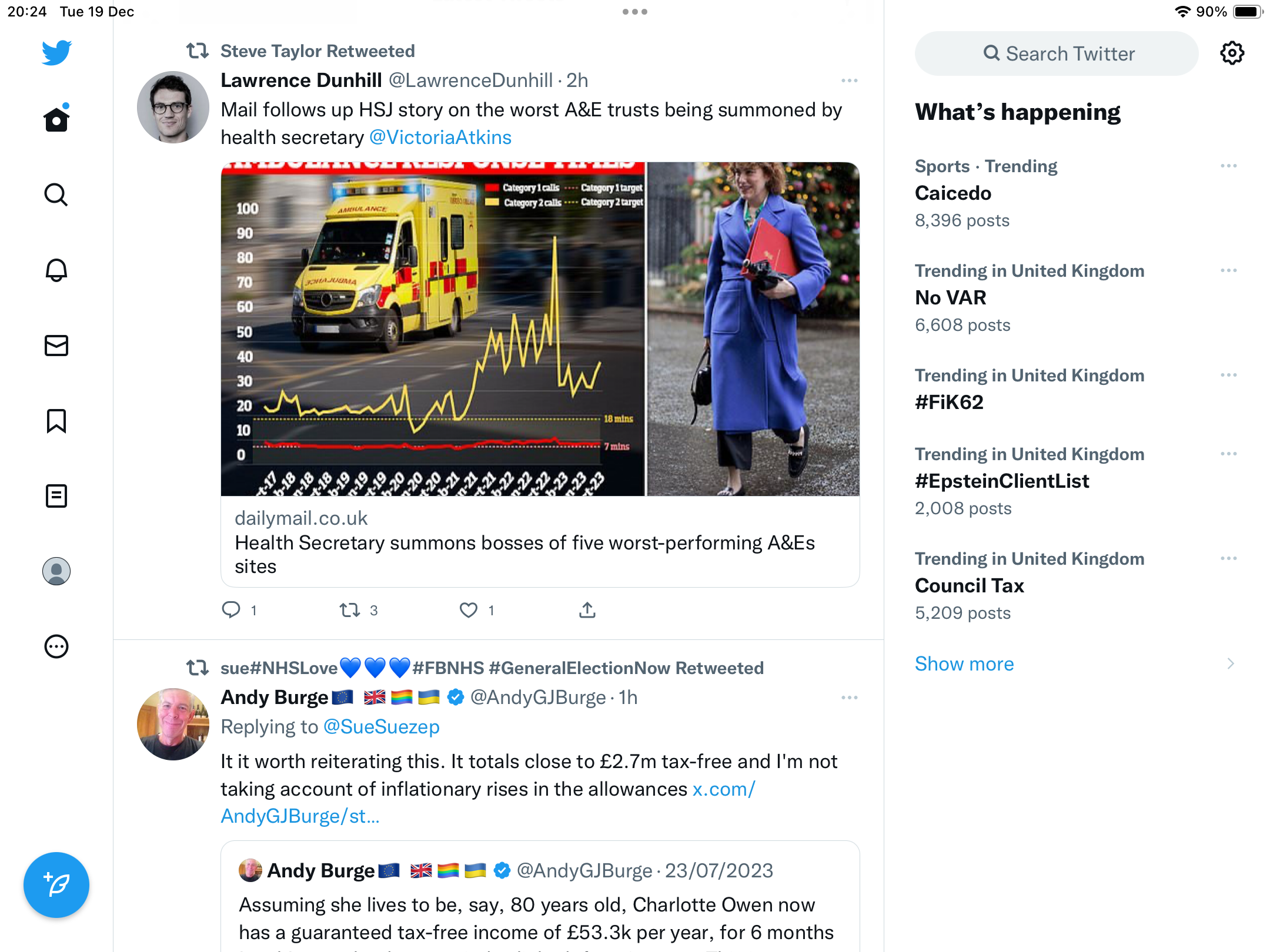The width and height of the screenshot is (1270, 952).
Task: Like Lawrence Dunhill's tweet
Action: click(469, 611)
